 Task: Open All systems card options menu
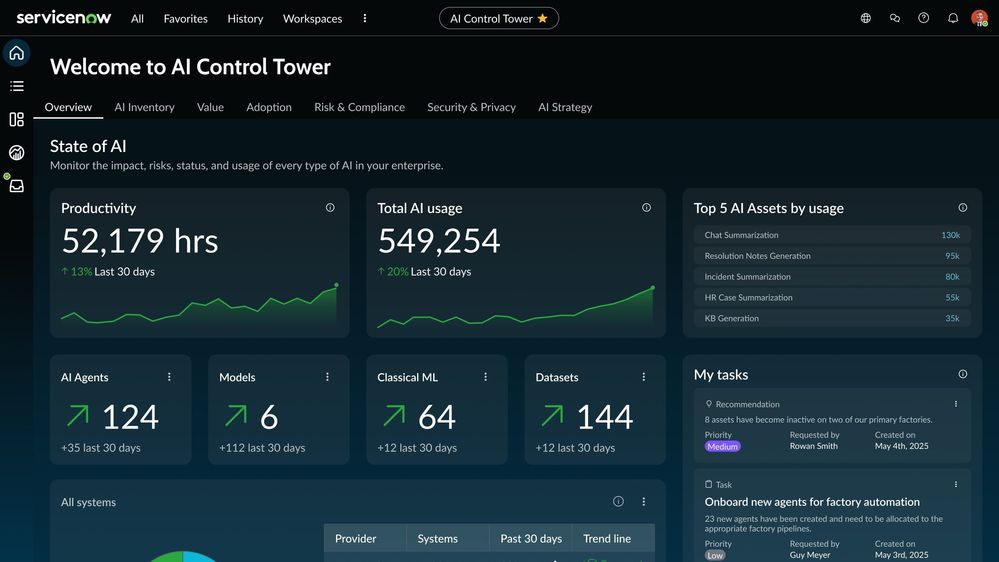click(x=644, y=502)
